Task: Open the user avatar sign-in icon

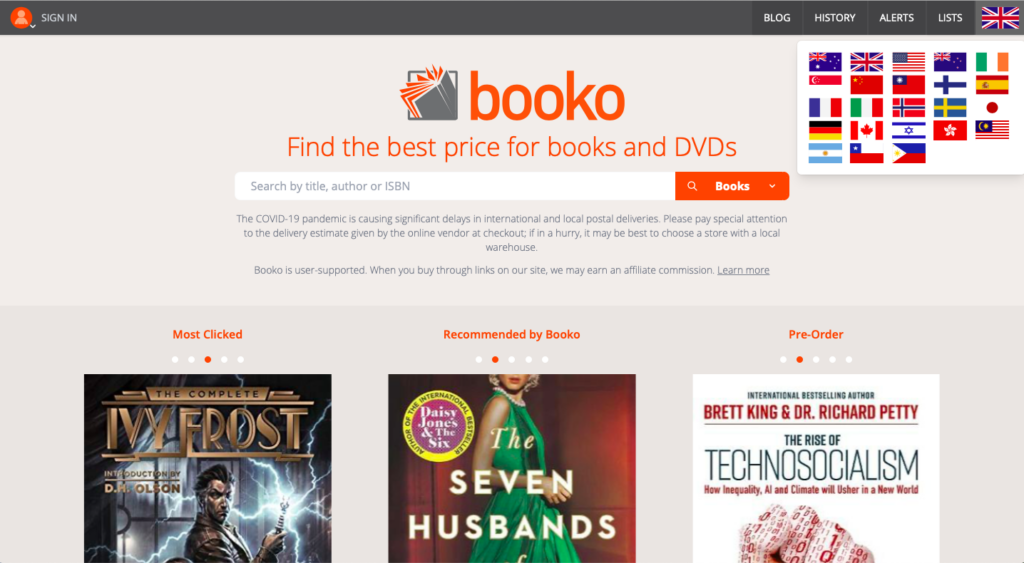Action: (x=22, y=18)
